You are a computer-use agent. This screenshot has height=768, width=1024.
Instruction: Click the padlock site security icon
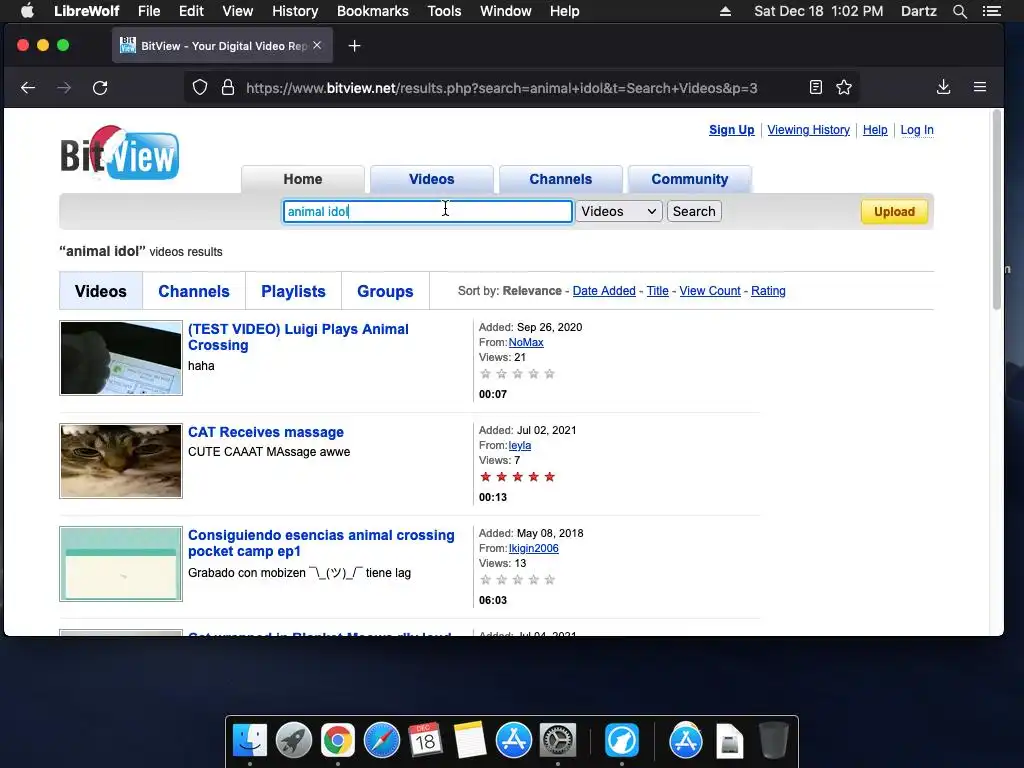(x=228, y=88)
